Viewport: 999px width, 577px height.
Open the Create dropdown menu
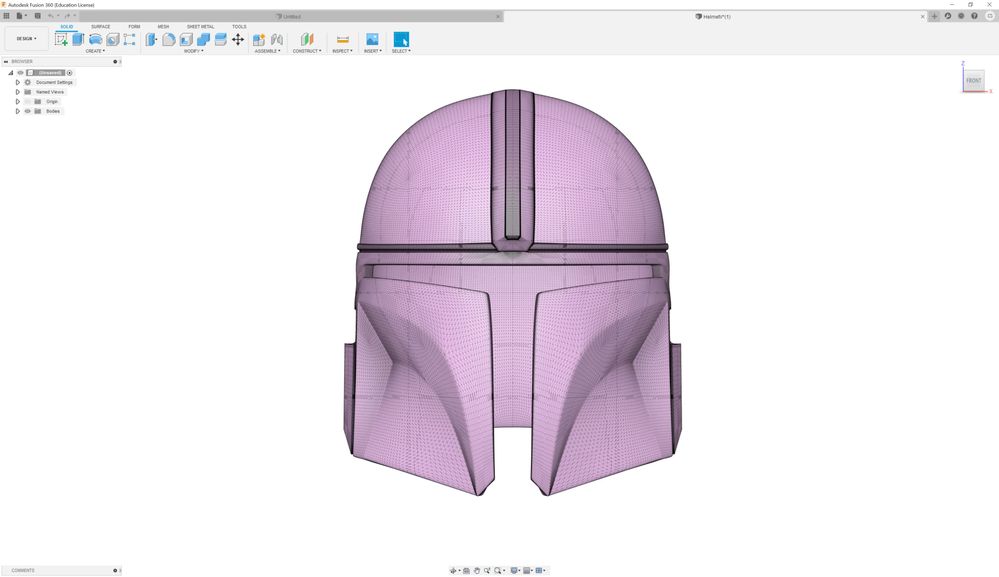pos(95,51)
